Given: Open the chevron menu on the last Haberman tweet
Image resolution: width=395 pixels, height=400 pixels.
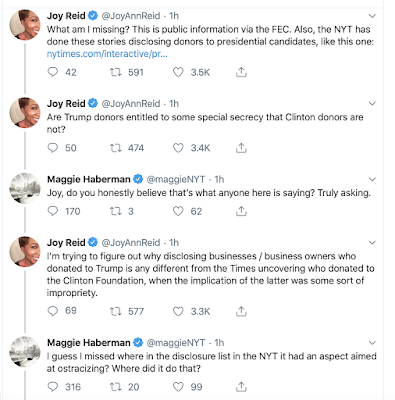Looking at the screenshot, I should click(x=372, y=343).
